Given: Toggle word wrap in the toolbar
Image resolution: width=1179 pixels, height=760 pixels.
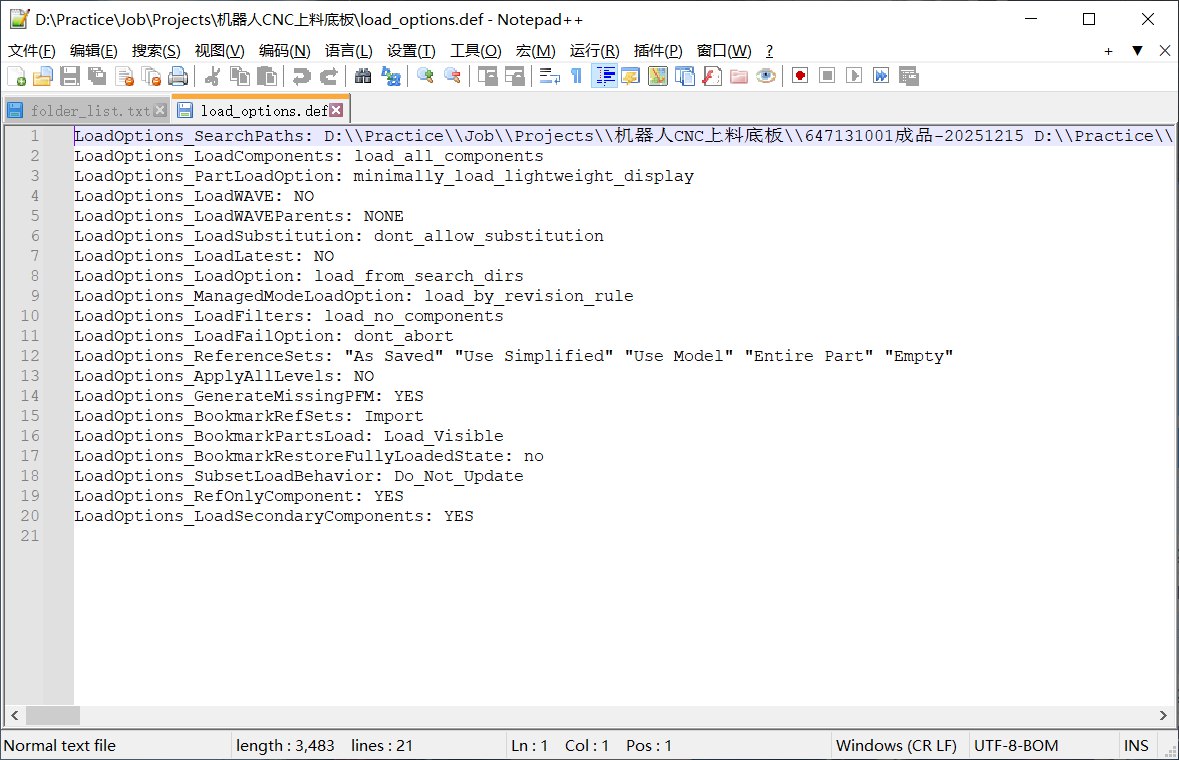Looking at the screenshot, I should pyautogui.click(x=549, y=76).
